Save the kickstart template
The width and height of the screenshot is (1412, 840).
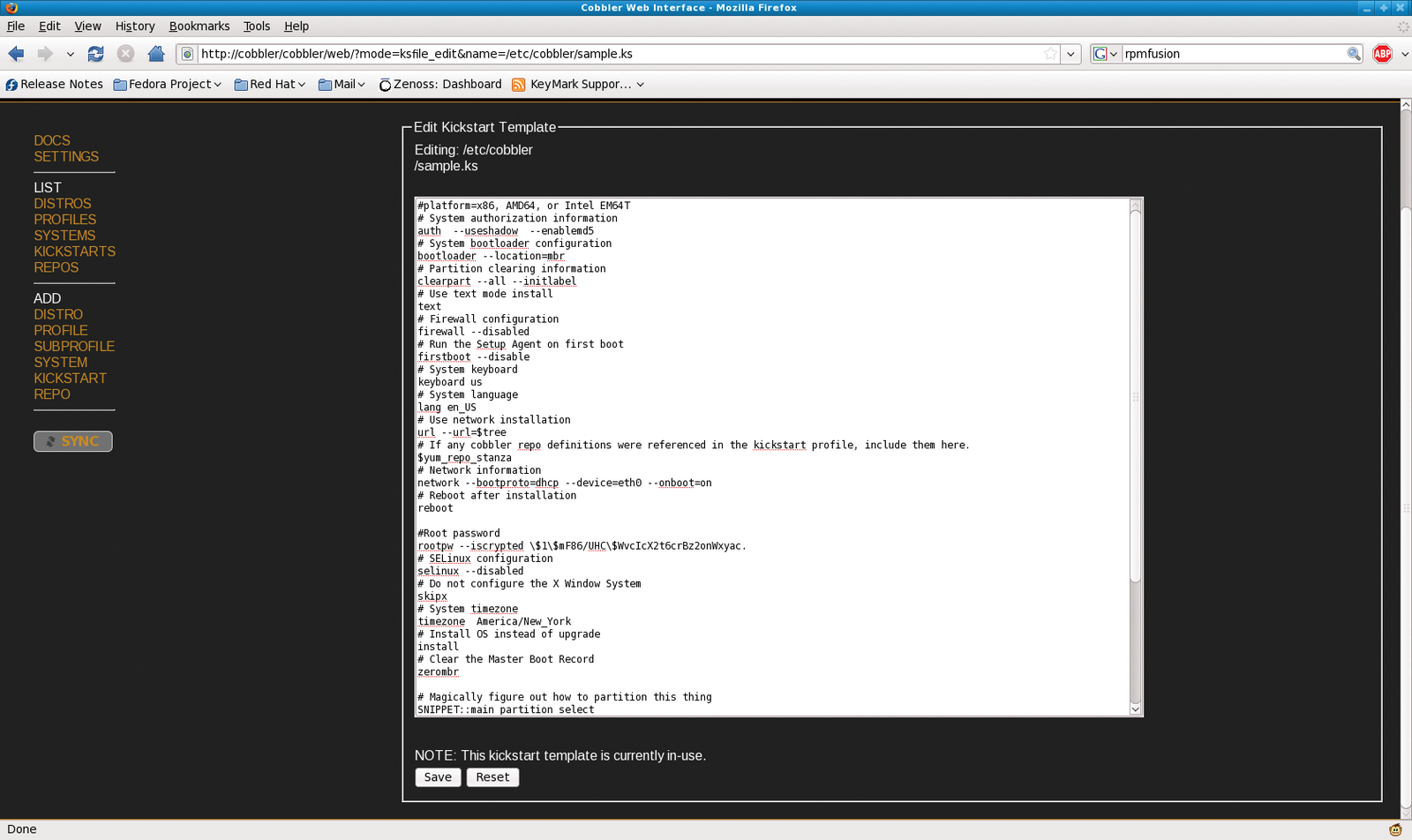pyautogui.click(x=438, y=777)
